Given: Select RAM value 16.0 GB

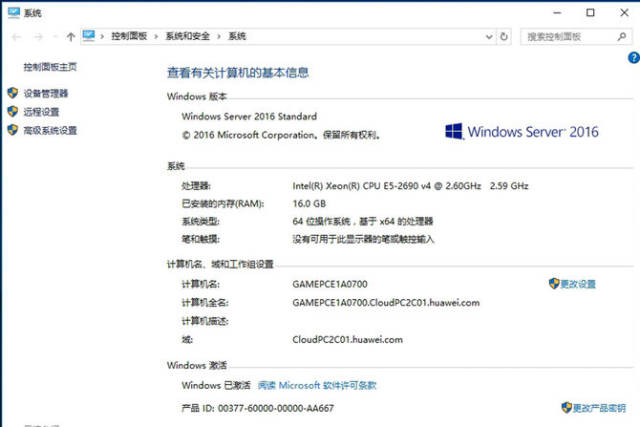Looking at the screenshot, I should point(309,203).
